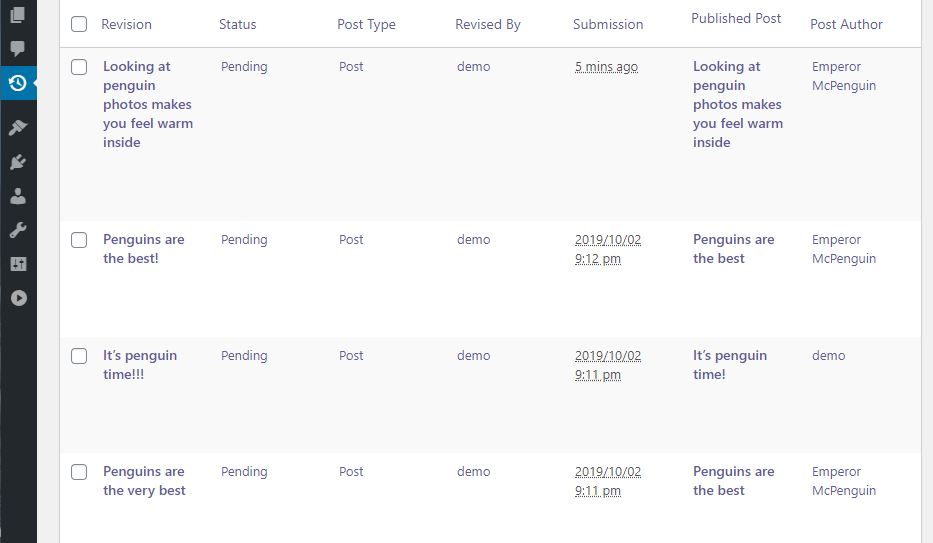
Task: Sort by the Published Post column
Action: pyautogui.click(x=736, y=19)
